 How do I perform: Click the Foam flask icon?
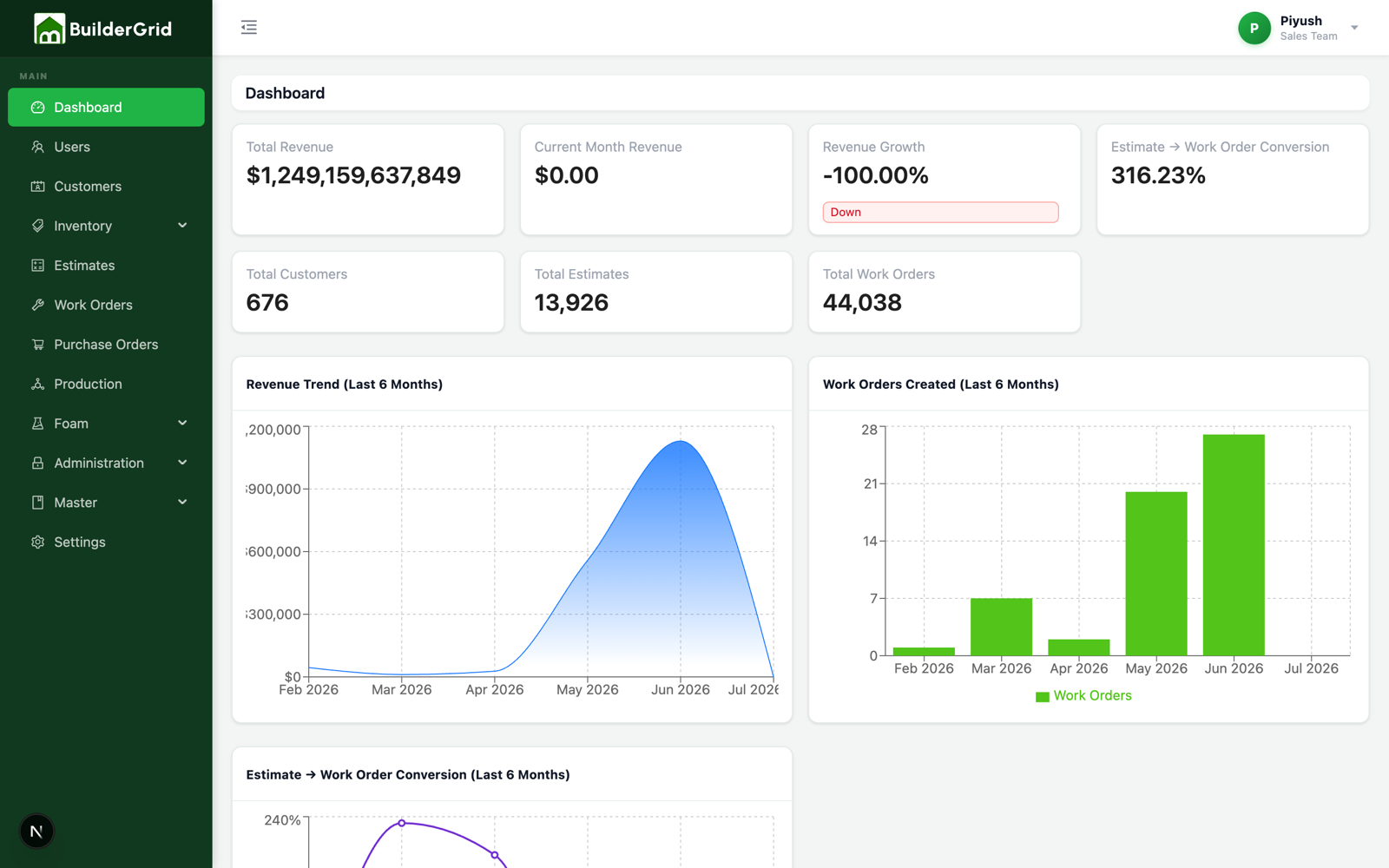pos(37,424)
